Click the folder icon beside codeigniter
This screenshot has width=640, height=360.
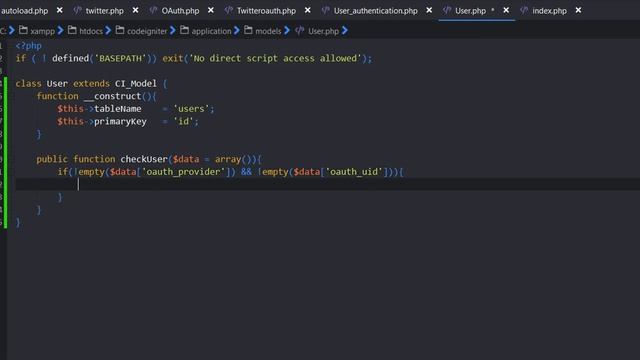[x=120, y=30]
